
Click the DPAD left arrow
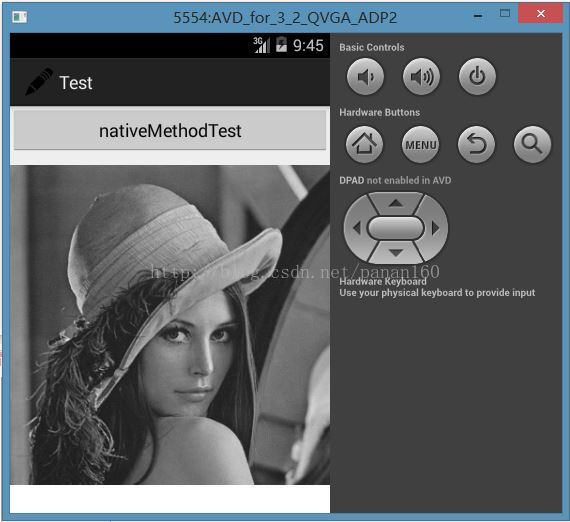[357, 228]
